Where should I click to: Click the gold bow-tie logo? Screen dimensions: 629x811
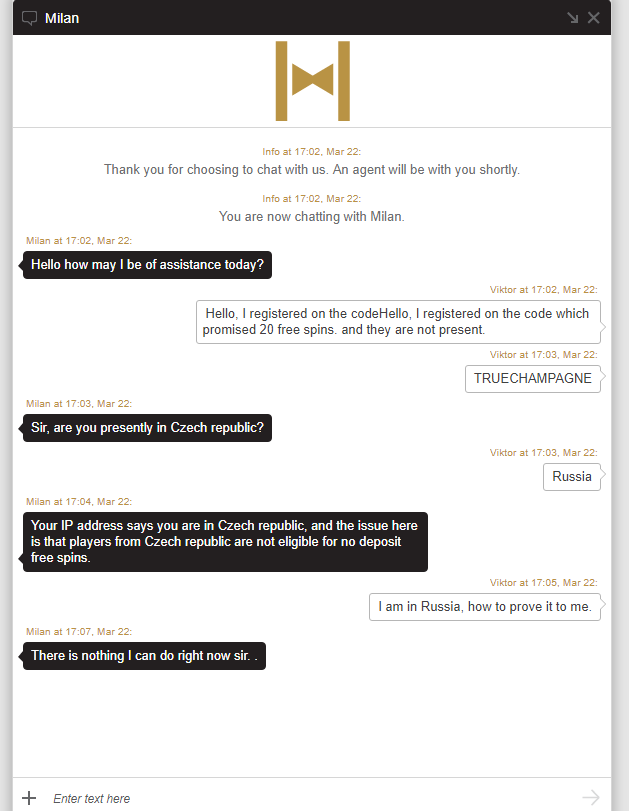point(312,82)
